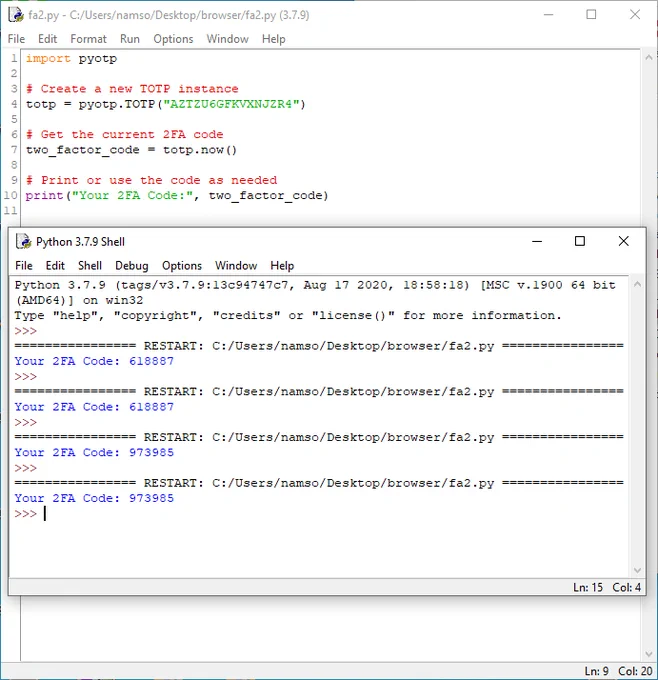This screenshot has width=658, height=680.
Task: Minimize the fa2.py editor window
Action: [549, 14]
